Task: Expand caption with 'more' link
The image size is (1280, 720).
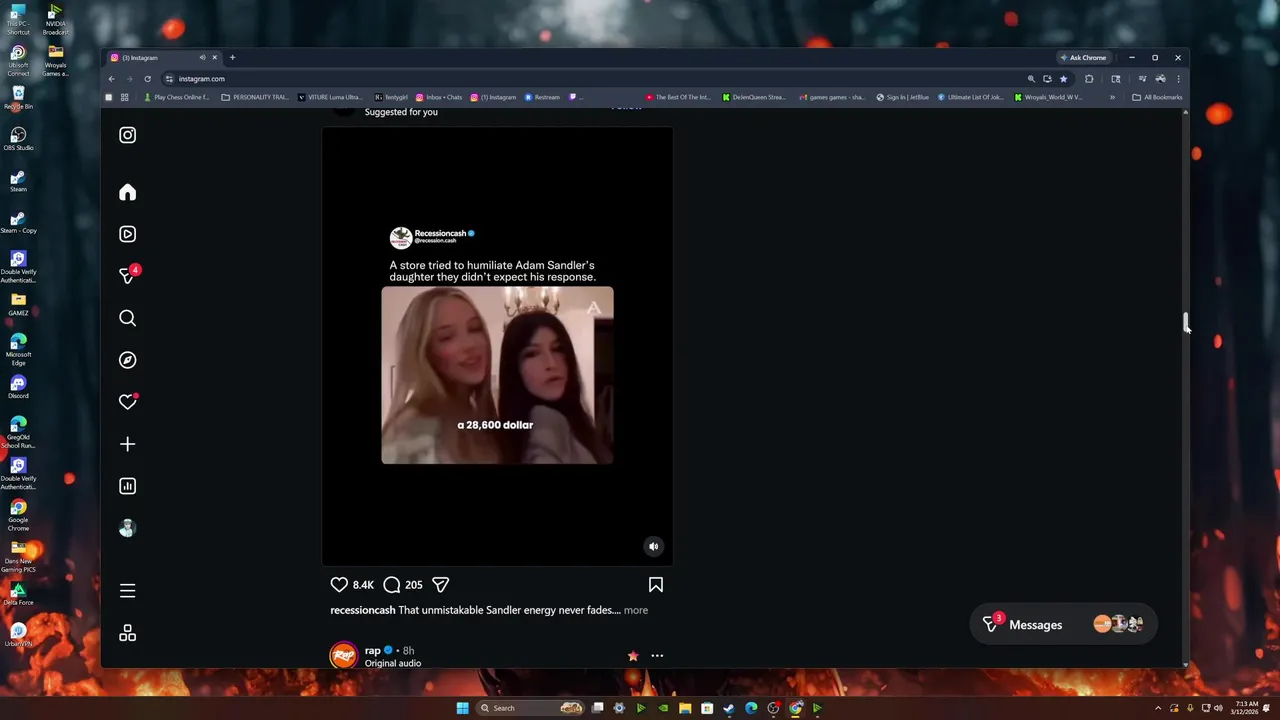Action: point(636,610)
